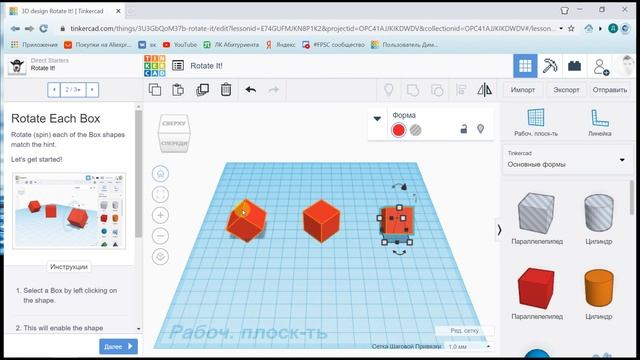The width and height of the screenshot is (640, 360).
Task: Fit all in view icon
Action: pos(160,194)
